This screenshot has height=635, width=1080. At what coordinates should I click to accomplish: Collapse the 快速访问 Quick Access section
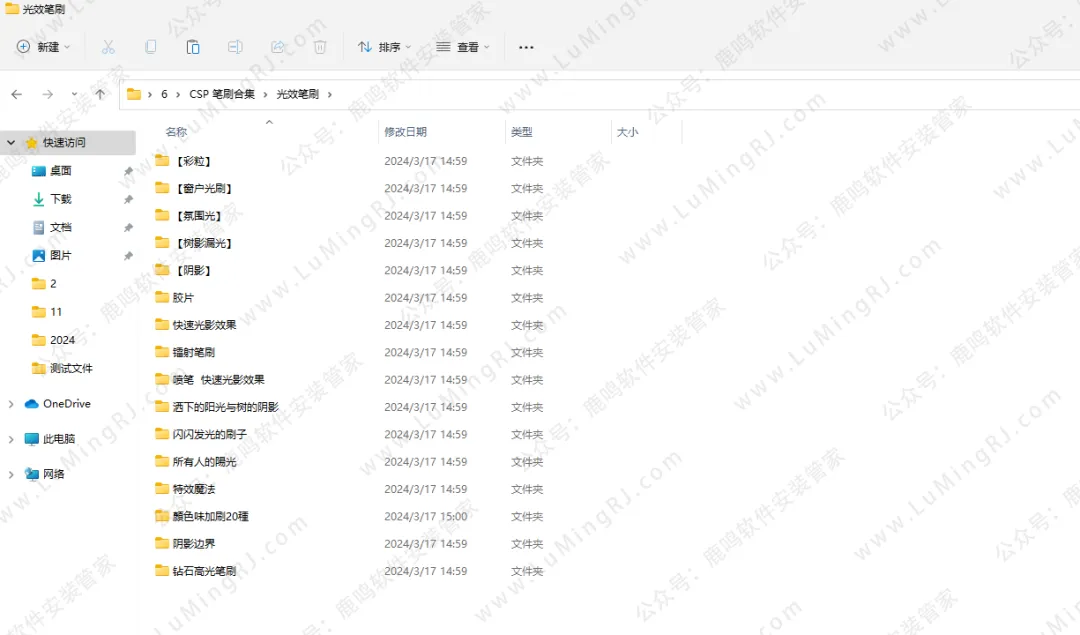tap(11, 143)
